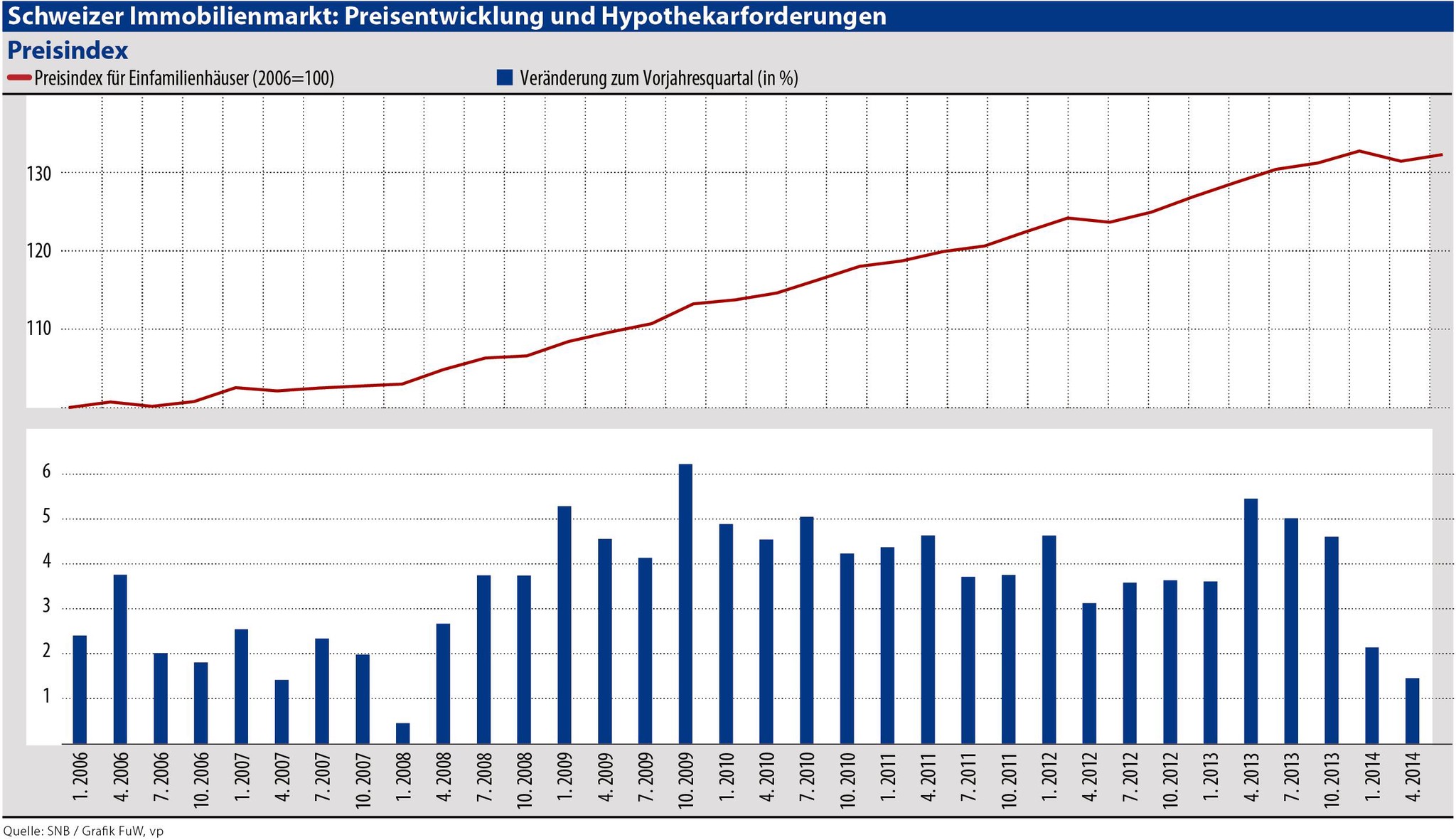Viewport: 1456px width, 840px height.
Task: Click the 6 label on bar chart axis
Action: click(x=46, y=472)
